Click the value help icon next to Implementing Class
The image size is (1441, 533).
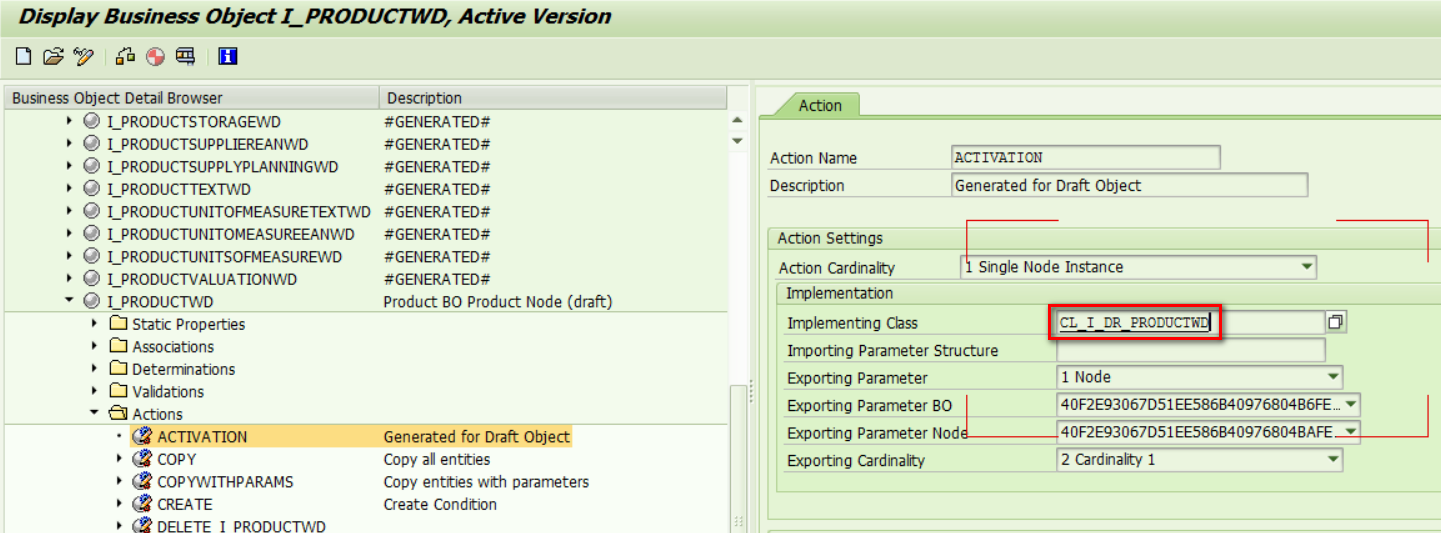click(x=1335, y=322)
